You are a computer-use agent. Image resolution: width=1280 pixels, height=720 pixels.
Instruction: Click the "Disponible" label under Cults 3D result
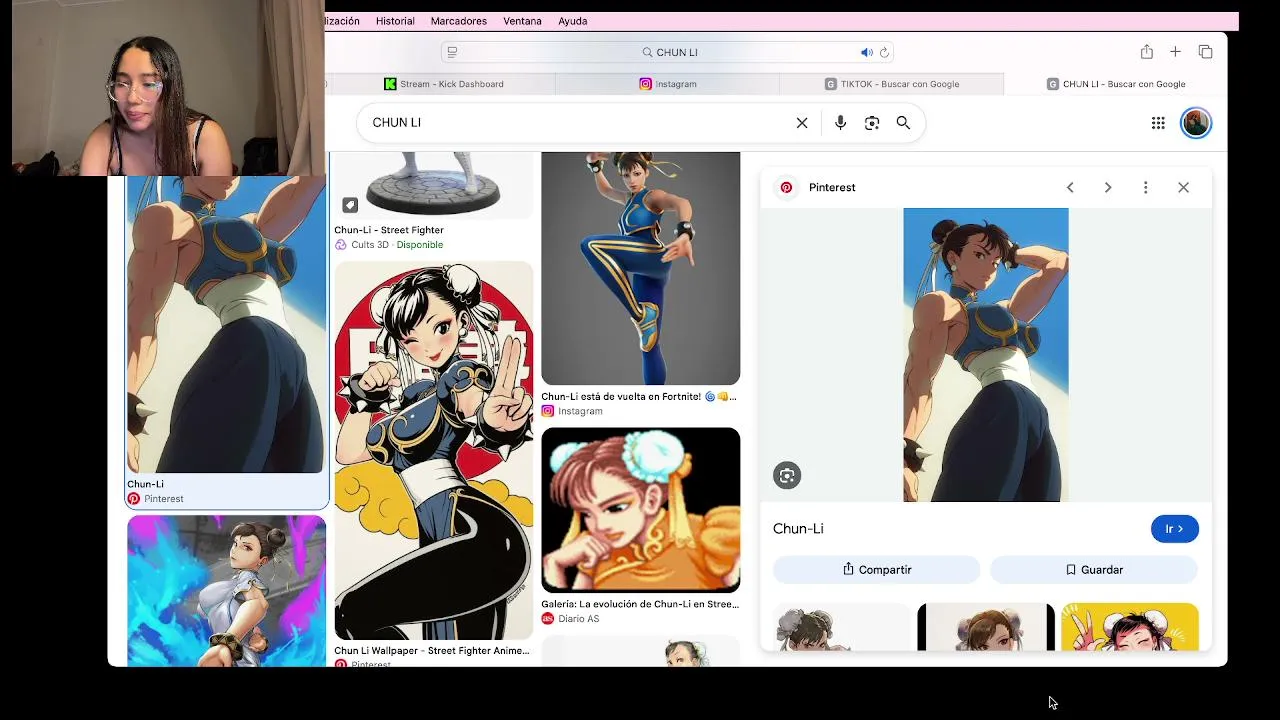click(420, 245)
